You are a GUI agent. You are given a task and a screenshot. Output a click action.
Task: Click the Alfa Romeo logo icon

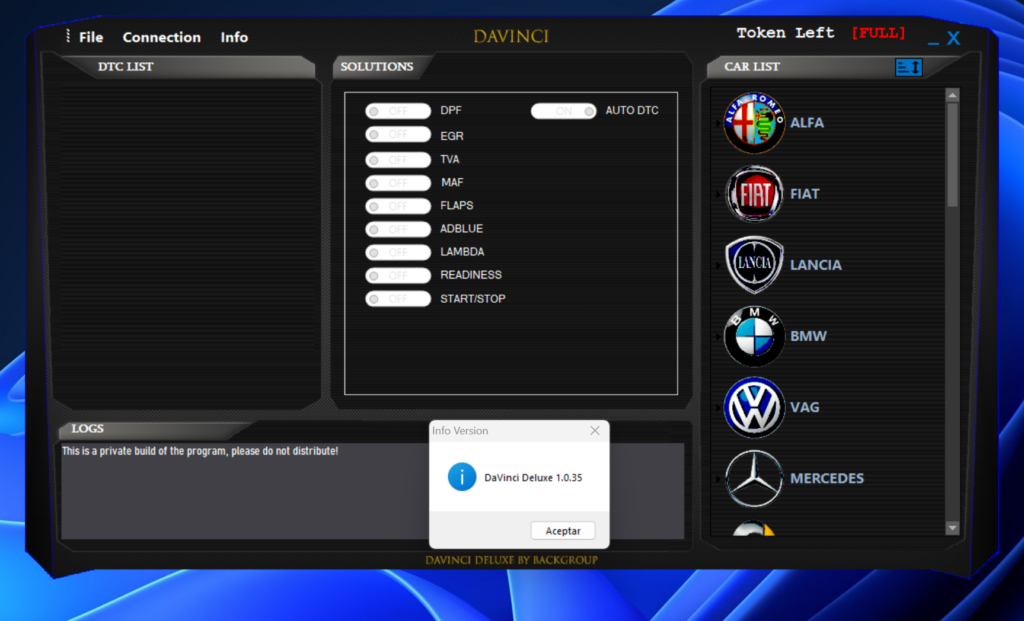tap(754, 123)
